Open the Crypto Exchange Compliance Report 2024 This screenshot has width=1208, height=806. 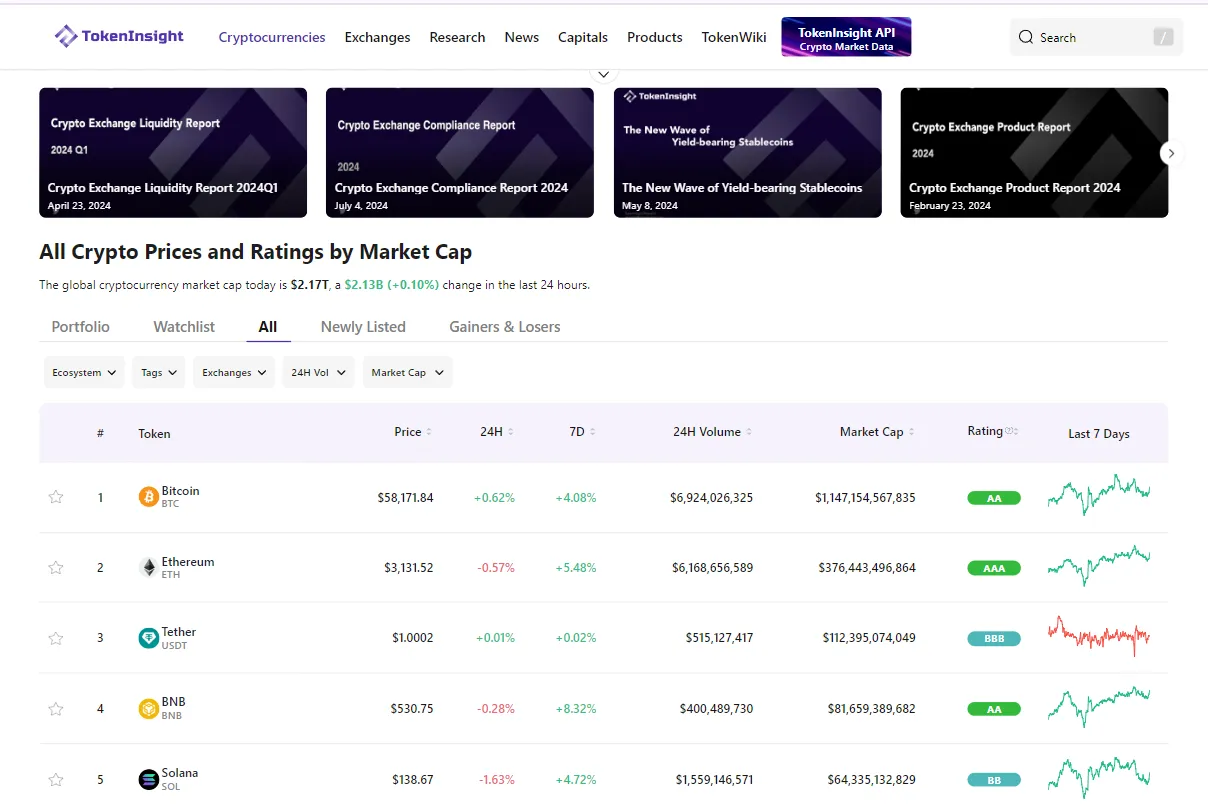[x=459, y=153]
